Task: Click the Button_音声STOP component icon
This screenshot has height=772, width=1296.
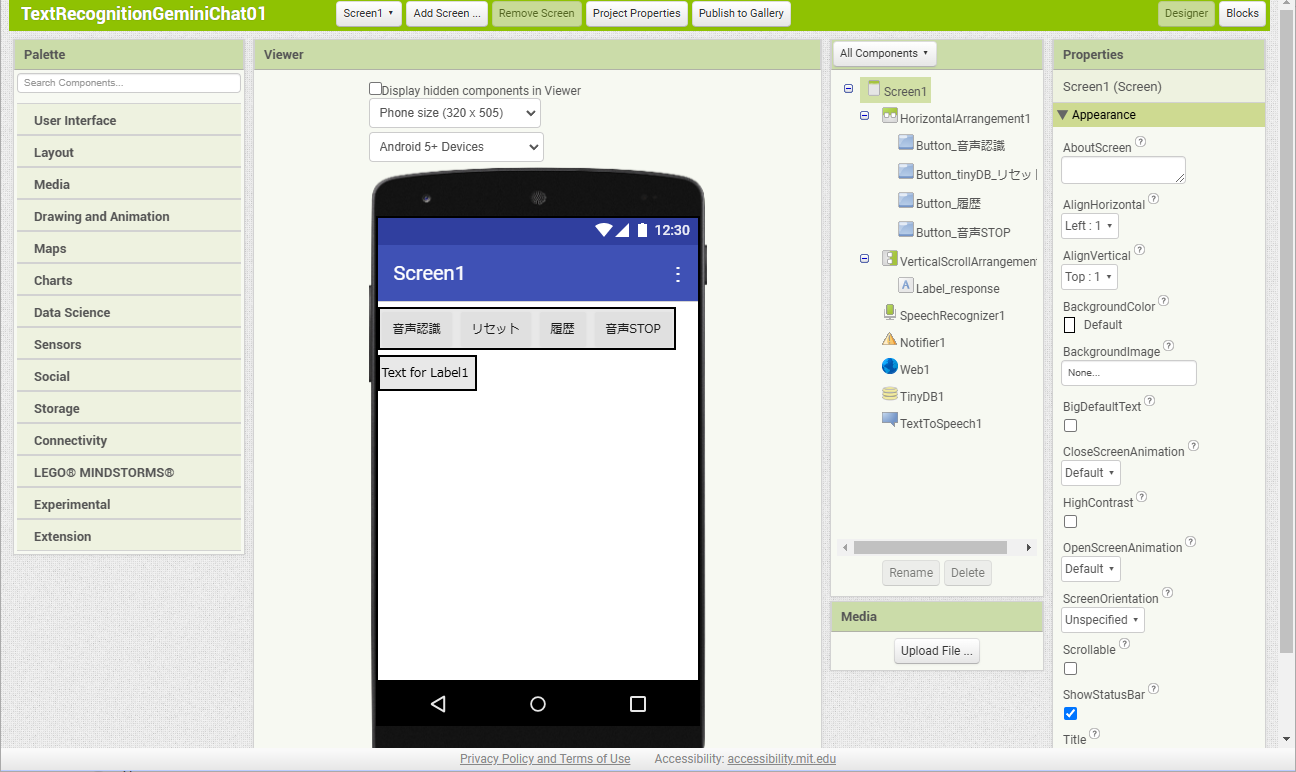Action: coord(906,231)
